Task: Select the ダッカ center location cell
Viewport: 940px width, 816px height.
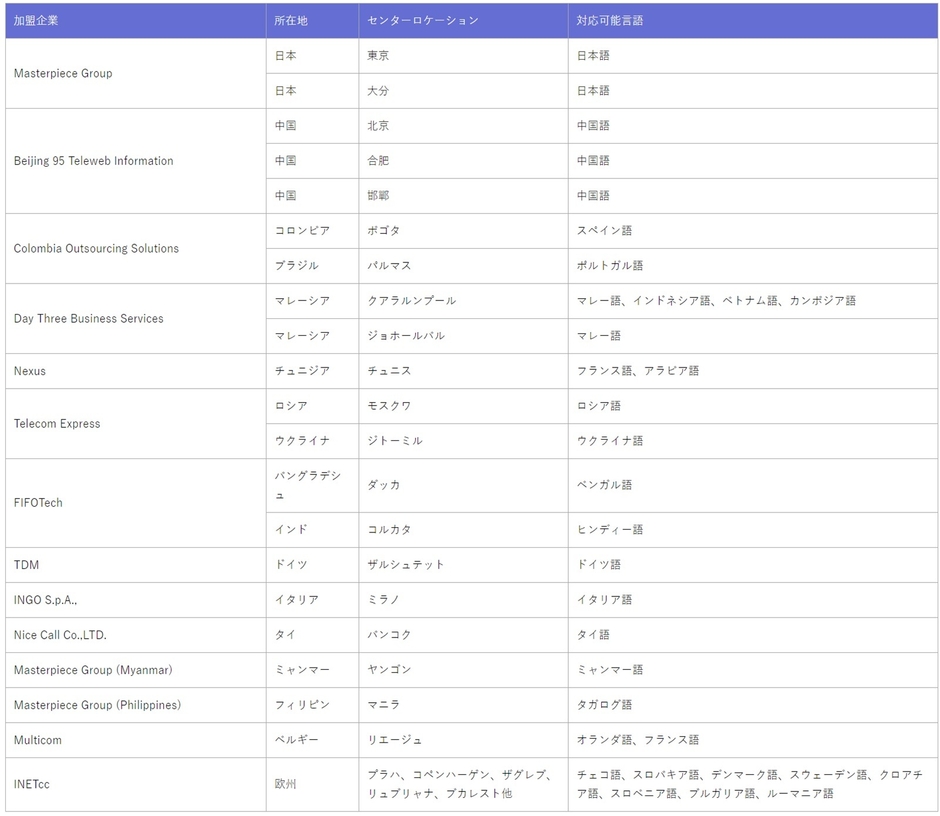Action: click(382, 484)
